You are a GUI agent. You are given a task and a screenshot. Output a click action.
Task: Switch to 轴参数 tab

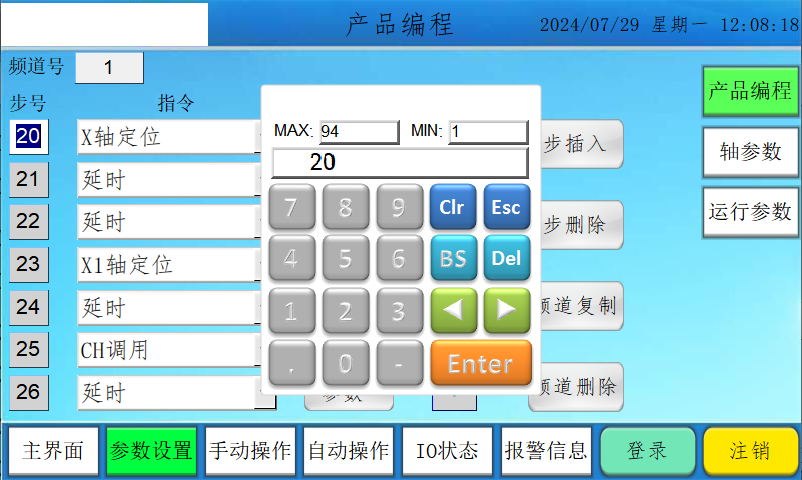tap(750, 152)
